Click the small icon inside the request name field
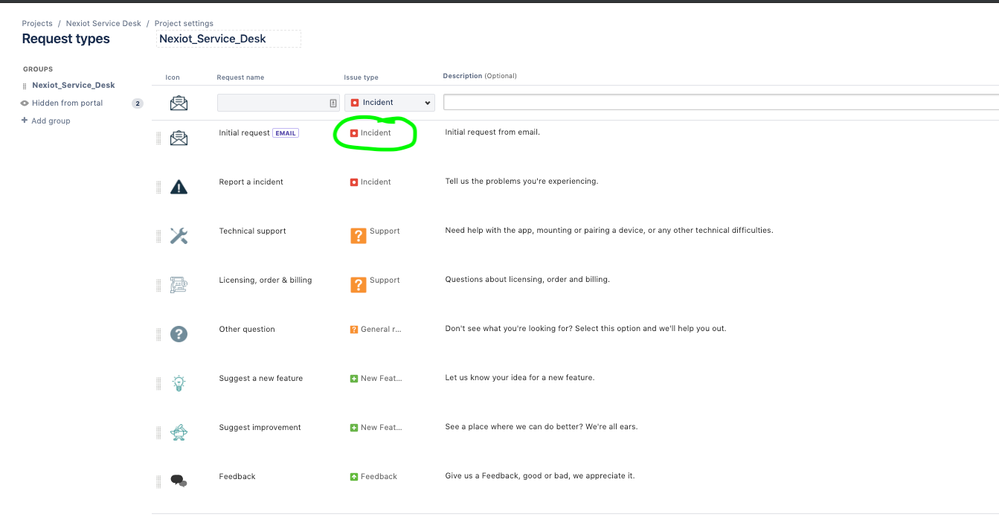Screen dimensions: 999x532 point(333,103)
